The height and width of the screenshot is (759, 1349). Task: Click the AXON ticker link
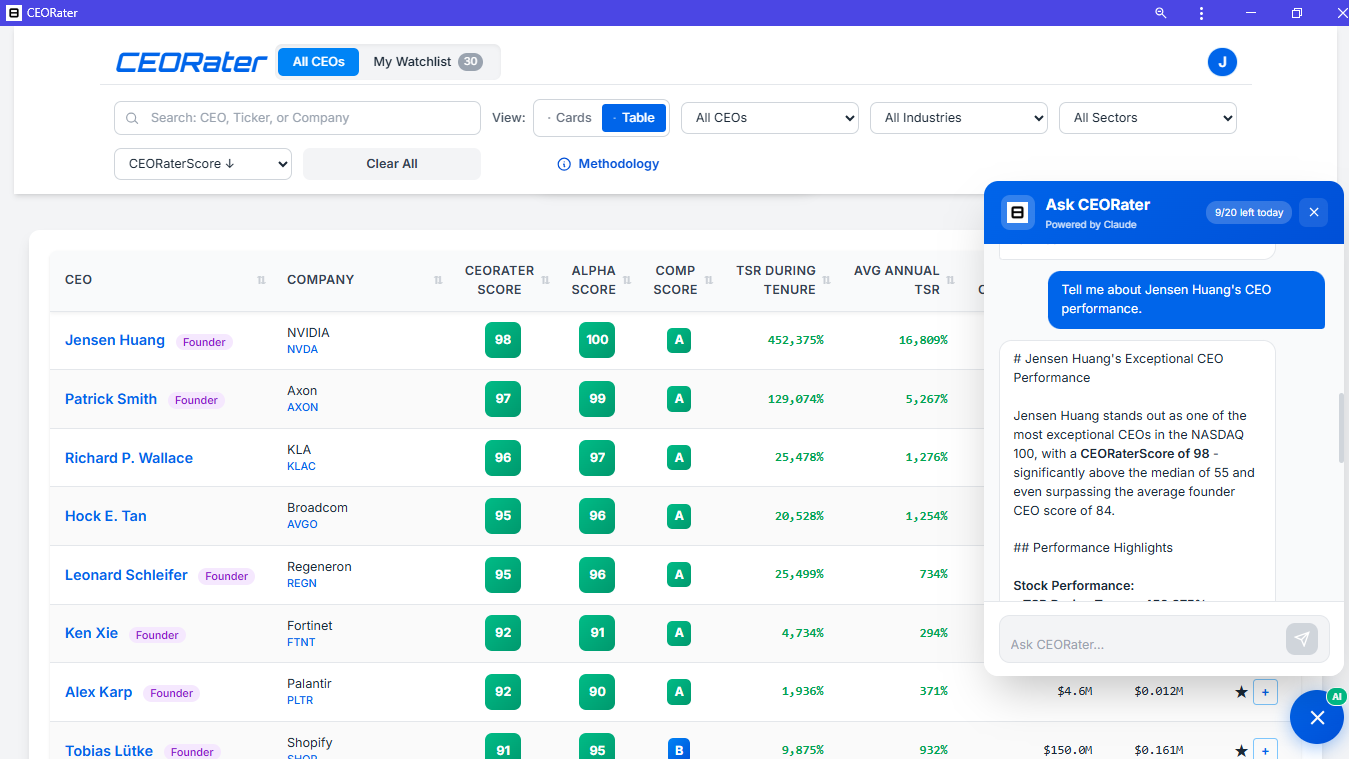303,408
